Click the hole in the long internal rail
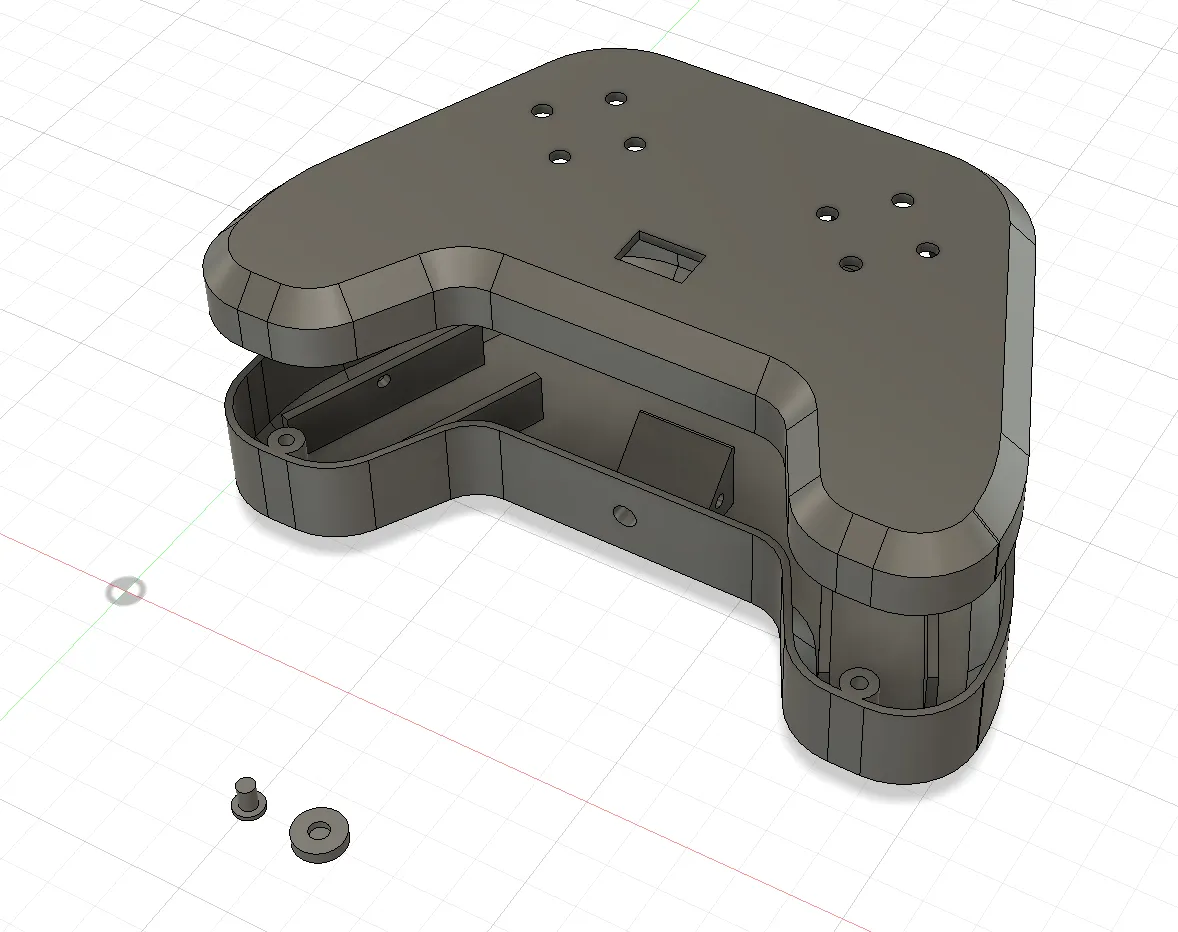Viewport: 1178px width, 932px height. [x=384, y=381]
